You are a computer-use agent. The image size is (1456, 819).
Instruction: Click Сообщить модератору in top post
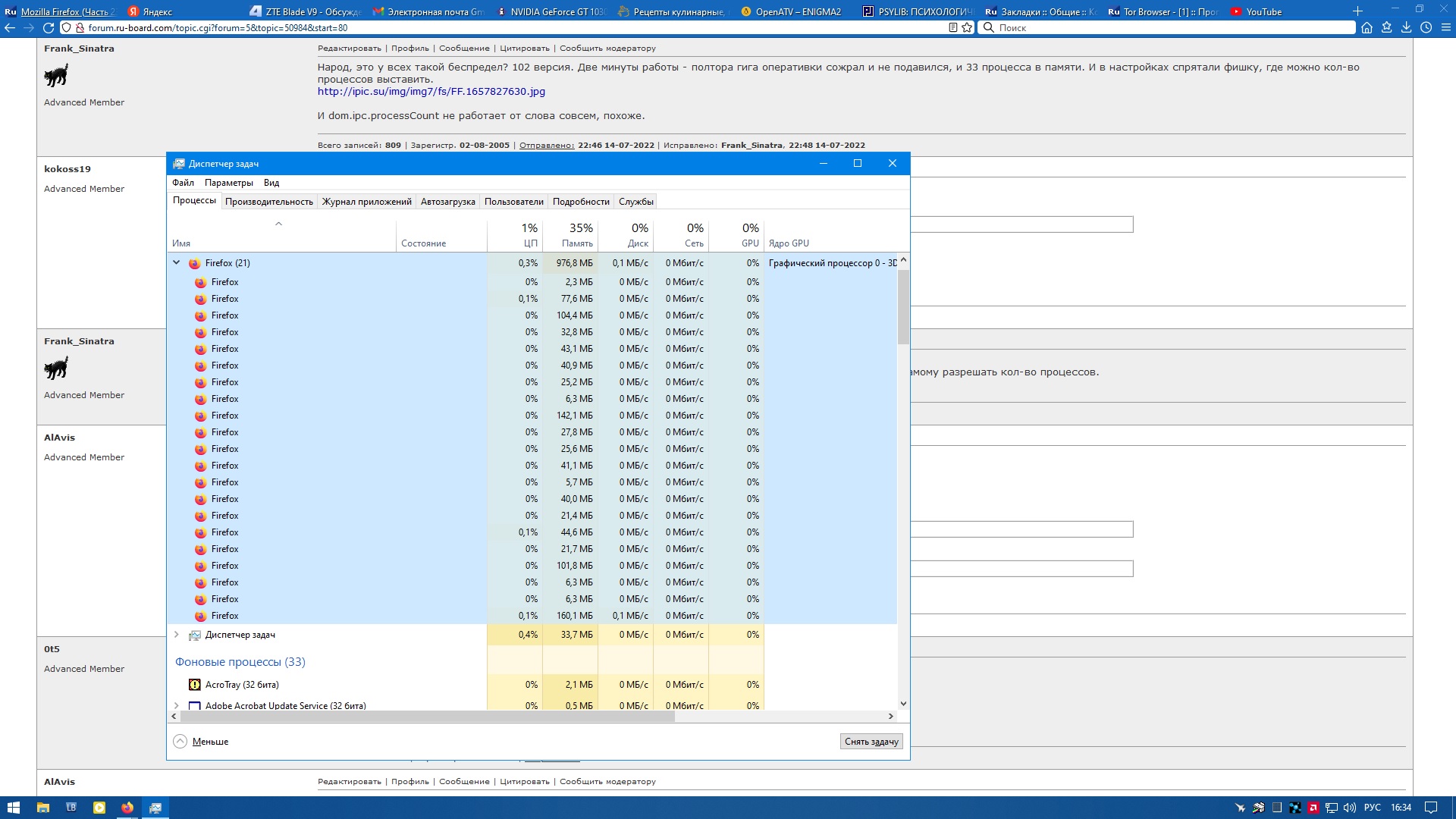tap(607, 49)
